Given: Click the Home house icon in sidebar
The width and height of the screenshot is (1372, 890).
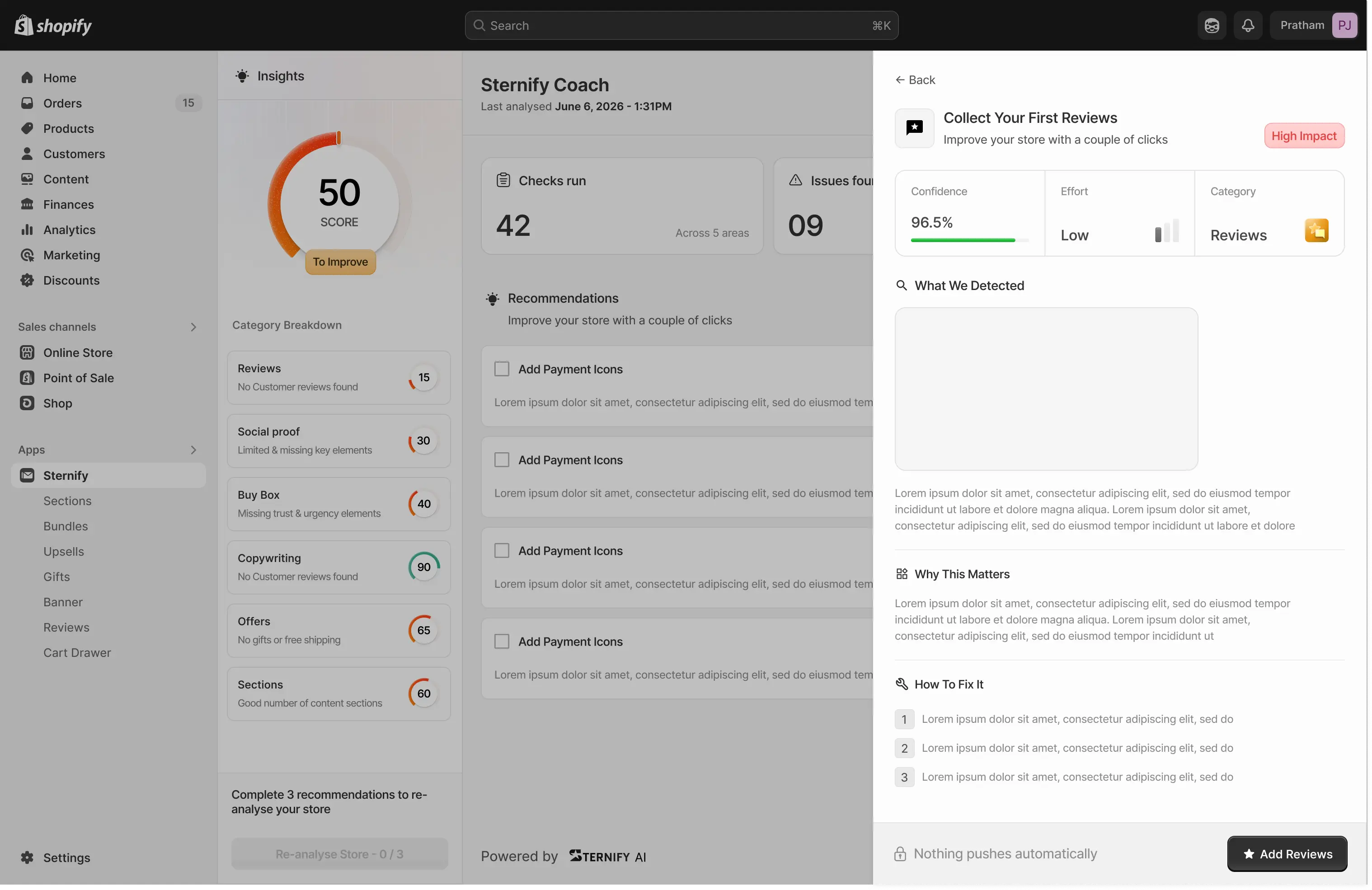Looking at the screenshot, I should [27, 78].
